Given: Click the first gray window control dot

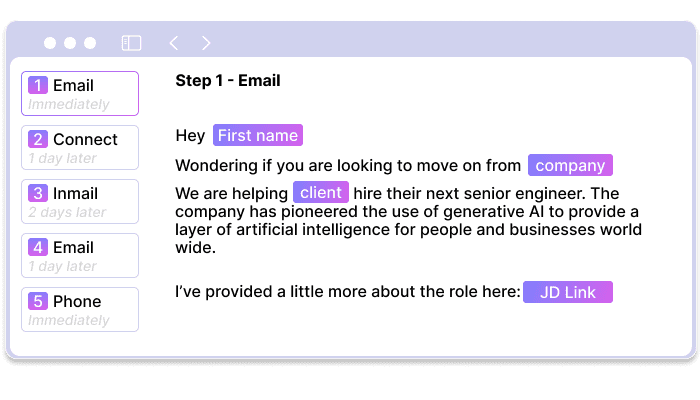Looking at the screenshot, I should [x=50, y=43].
